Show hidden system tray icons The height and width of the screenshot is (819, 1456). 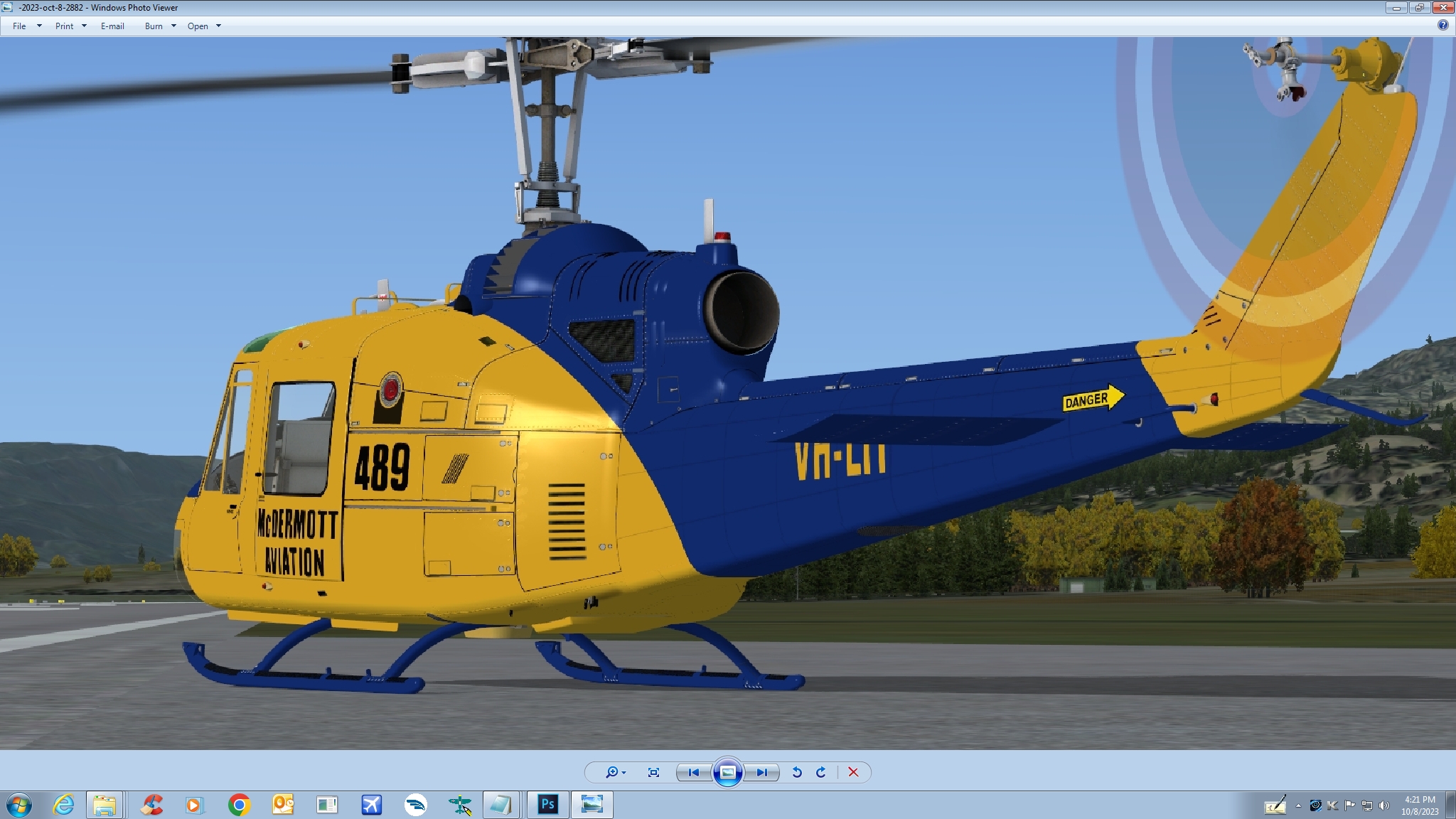(1298, 805)
